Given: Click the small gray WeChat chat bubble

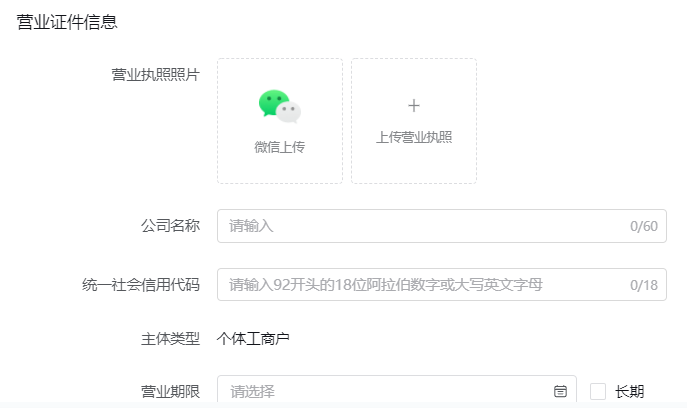Looking at the screenshot, I should point(290,112).
